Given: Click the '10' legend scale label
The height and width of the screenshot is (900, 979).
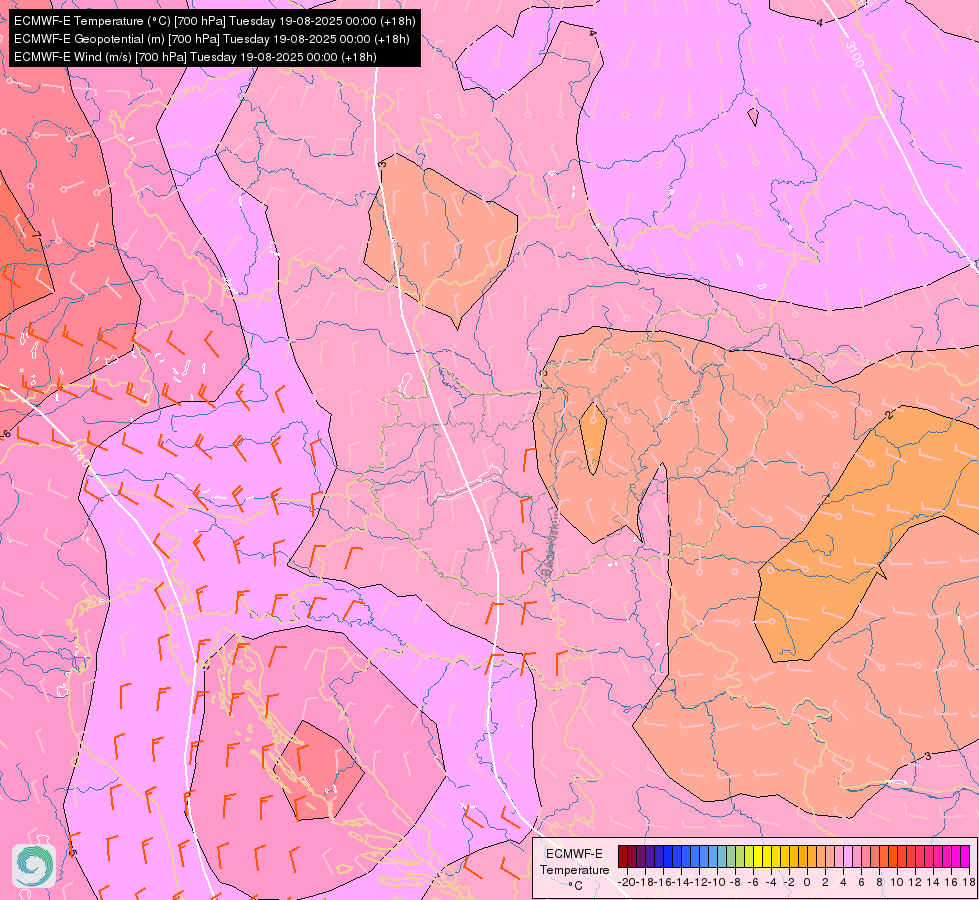Looking at the screenshot, I should [897, 883].
